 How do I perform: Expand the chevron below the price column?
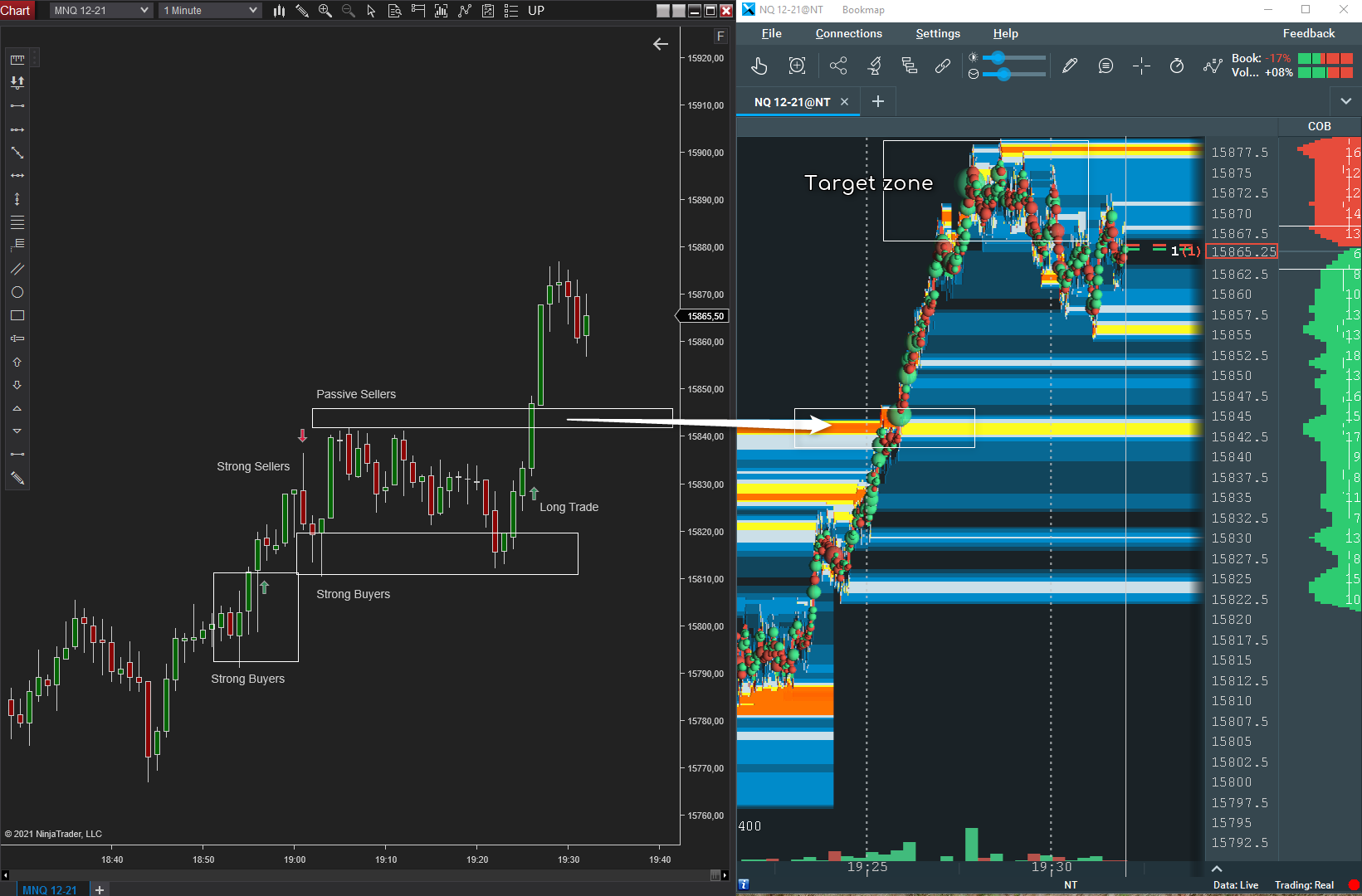pyautogui.click(x=1217, y=869)
